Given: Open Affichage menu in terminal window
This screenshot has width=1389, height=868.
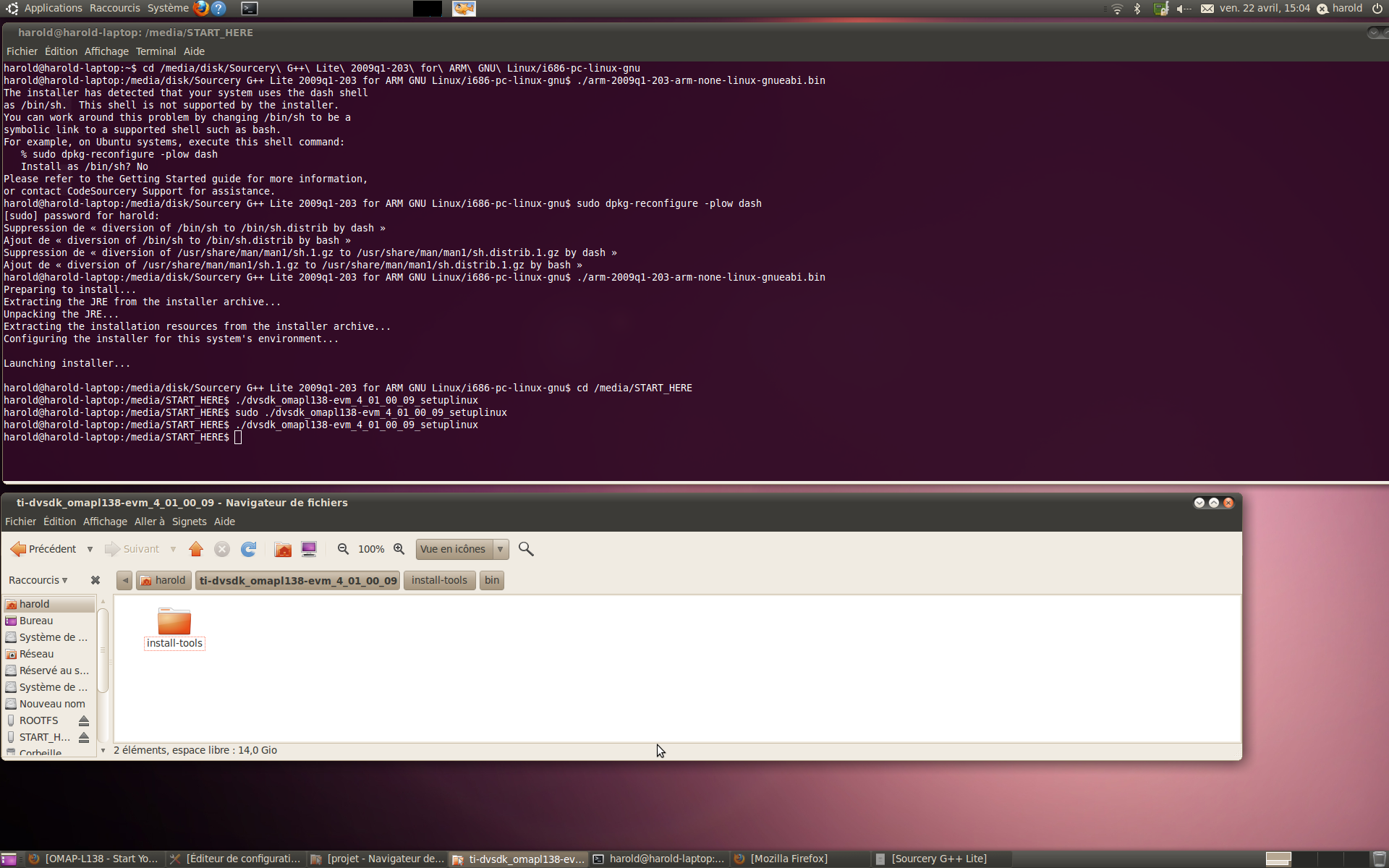Looking at the screenshot, I should coord(106,51).
